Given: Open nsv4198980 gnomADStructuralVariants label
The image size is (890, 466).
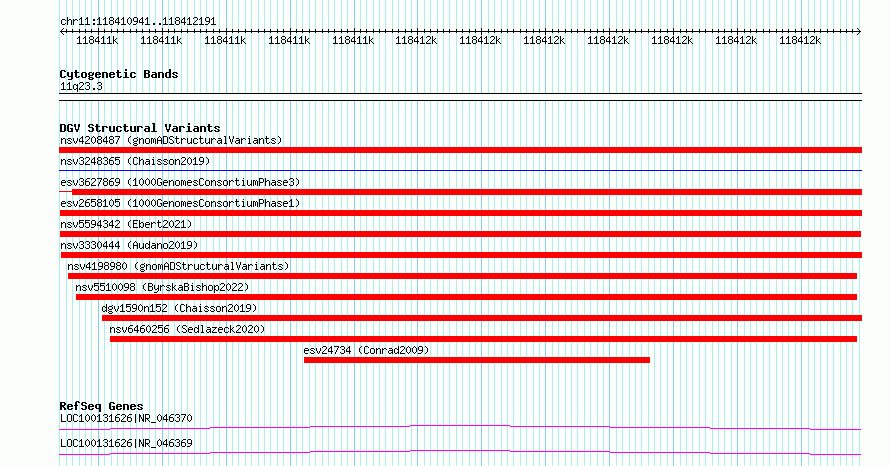Looking at the screenshot, I should click(x=178, y=266).
